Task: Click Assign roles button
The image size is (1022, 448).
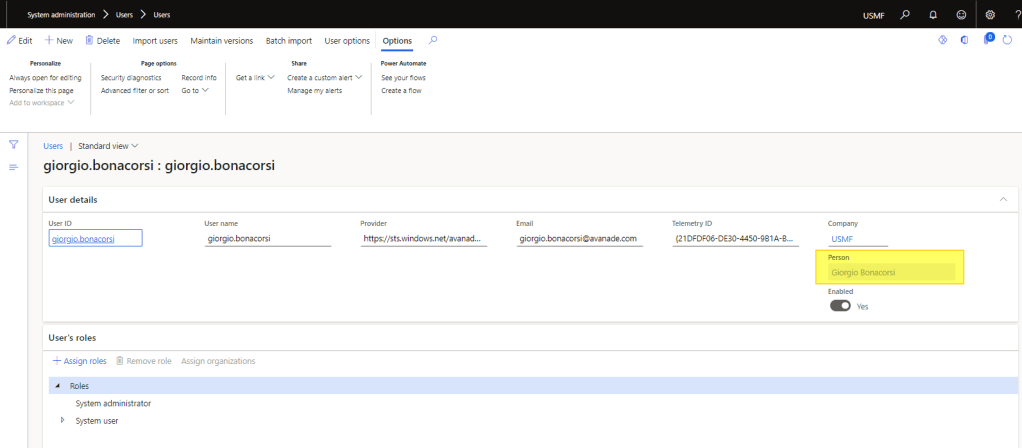Action: coord(79,361)
